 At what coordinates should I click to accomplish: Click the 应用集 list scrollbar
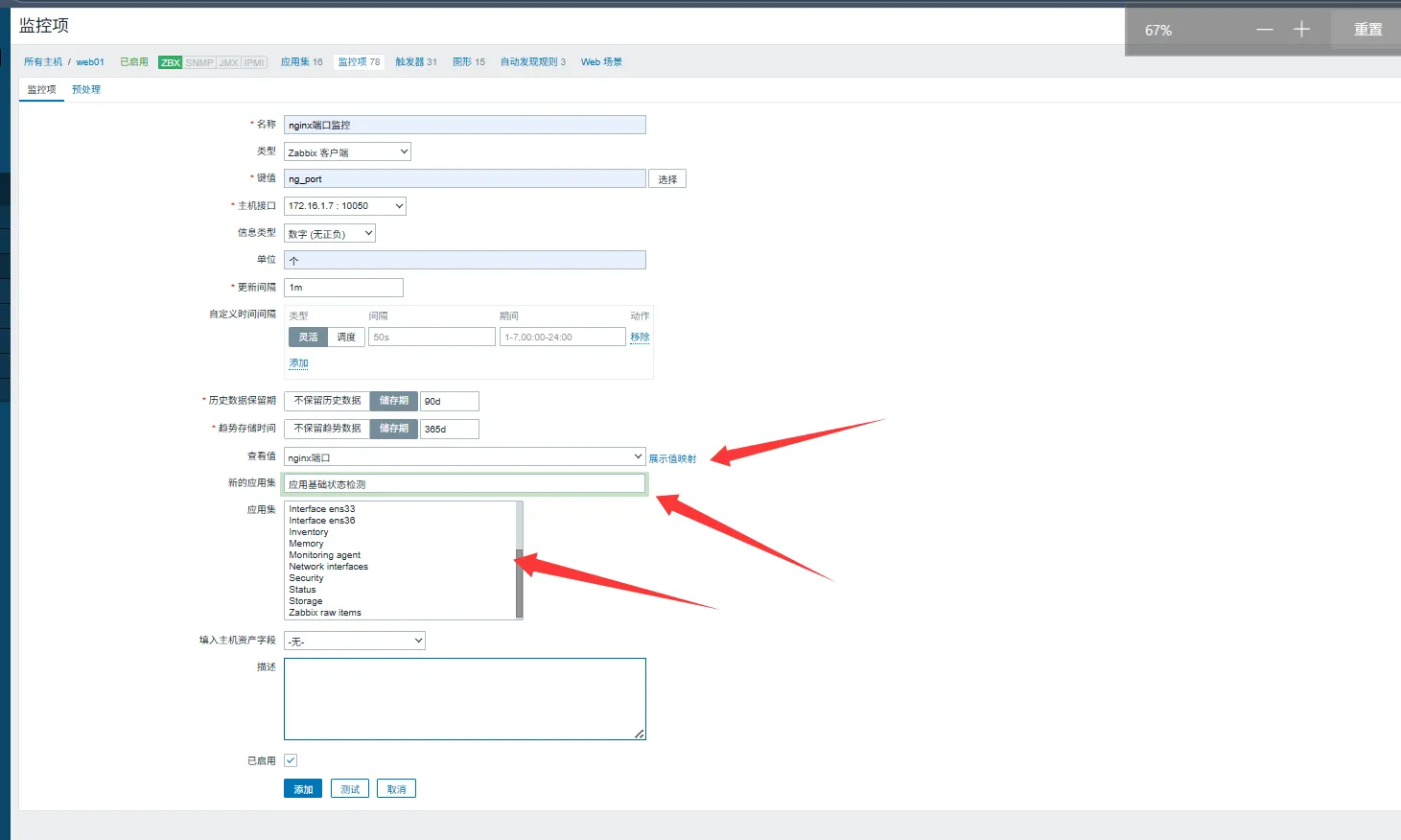pyautogui.click(x=520, y=583)
